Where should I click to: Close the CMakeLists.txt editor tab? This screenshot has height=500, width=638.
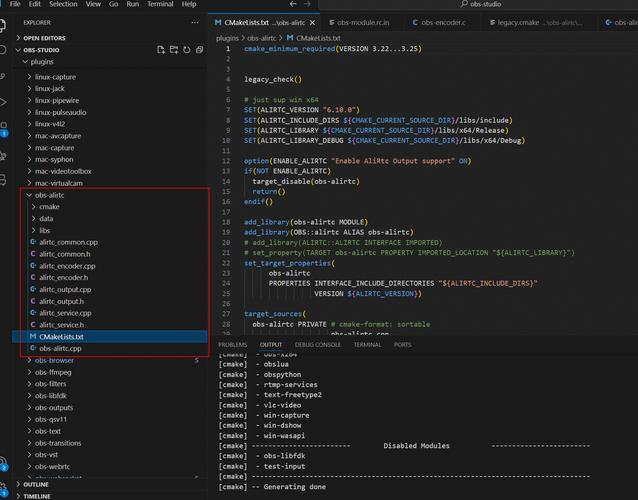pyautogui.click(x=312, y=23)
